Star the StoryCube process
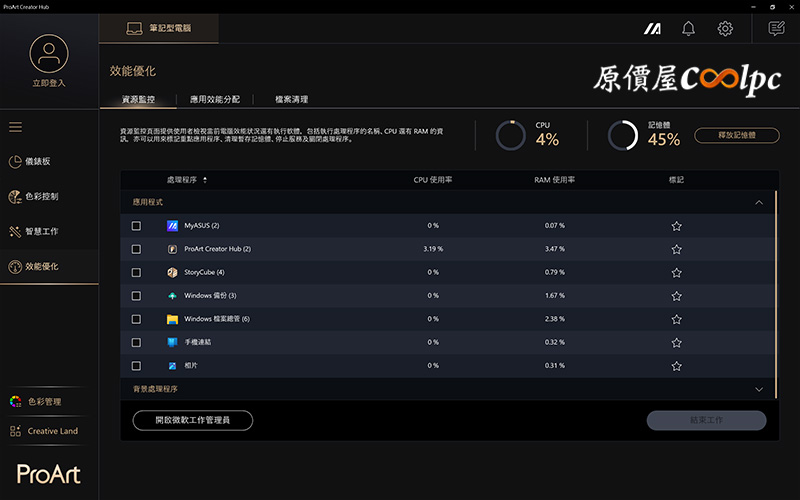The width and height of the screenshot is (800, 500). point(676,272)
